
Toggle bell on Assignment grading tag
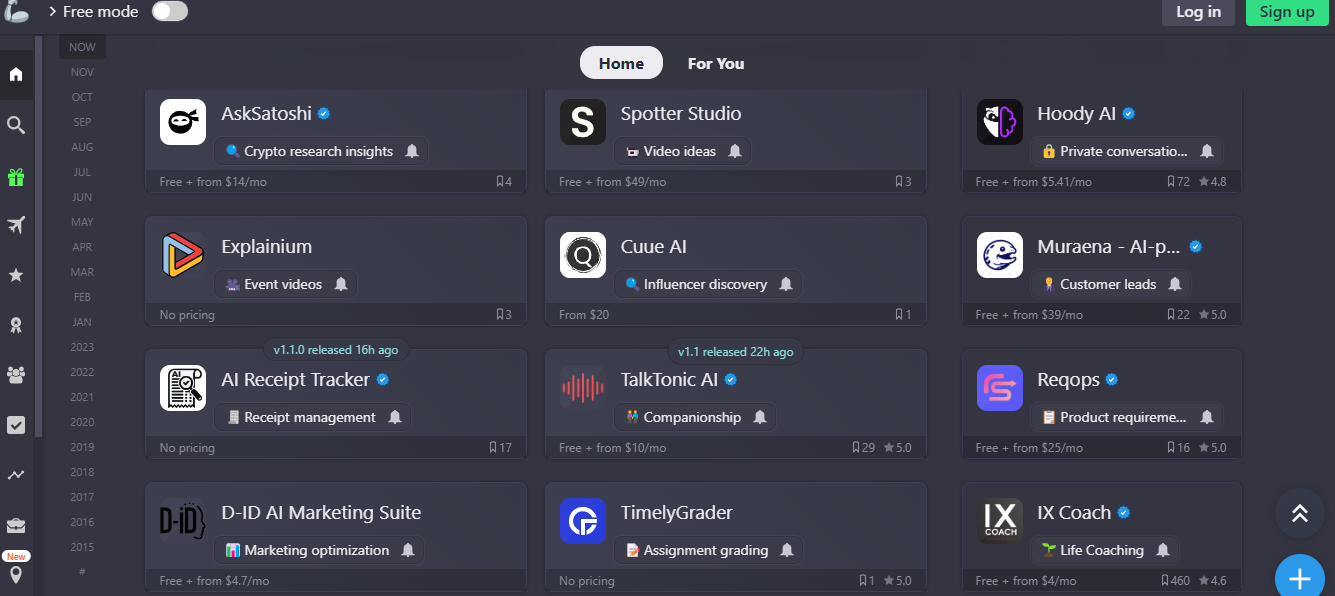[787, 550]
